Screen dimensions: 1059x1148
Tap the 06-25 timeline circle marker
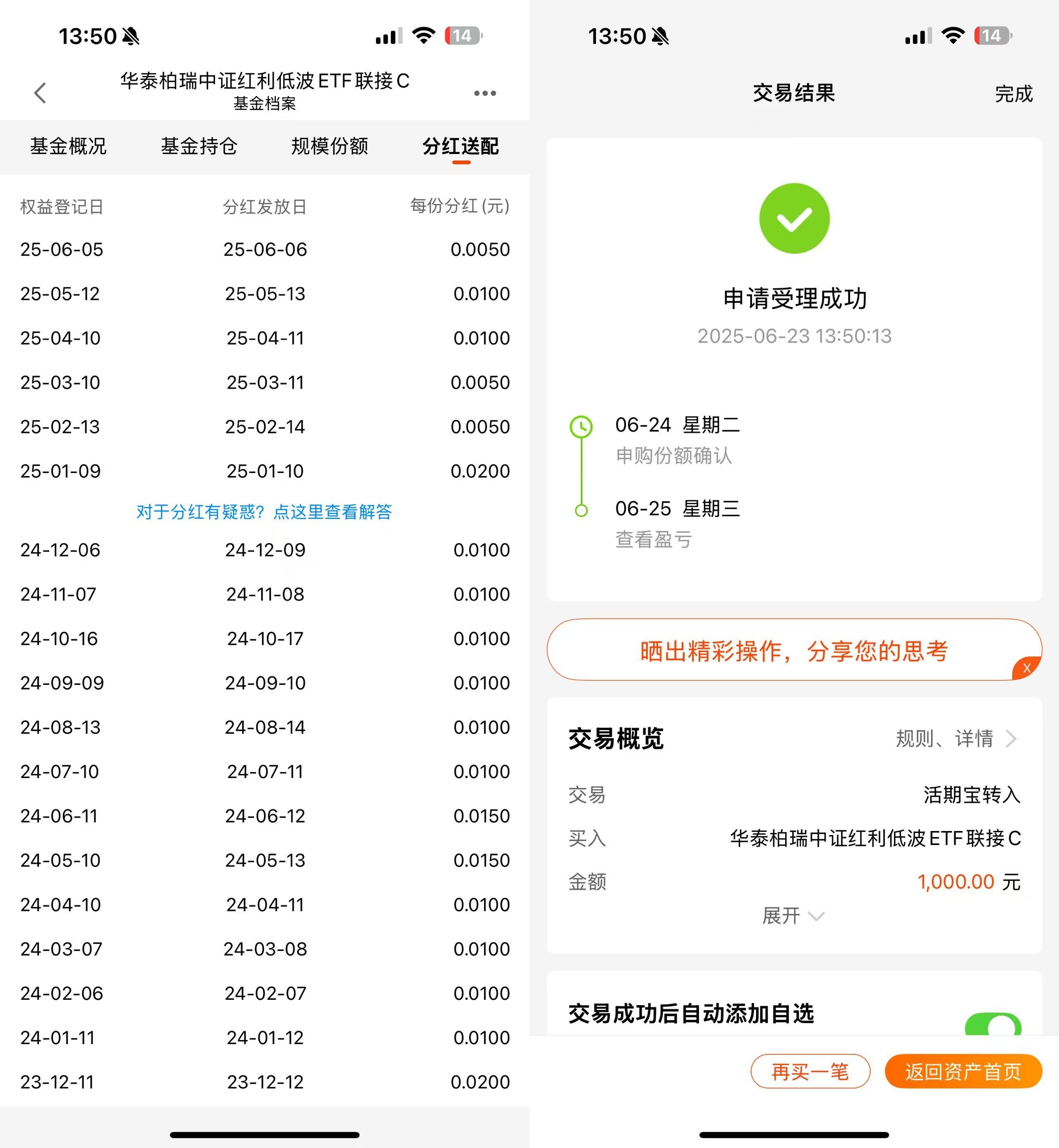(x=581, y=510)
